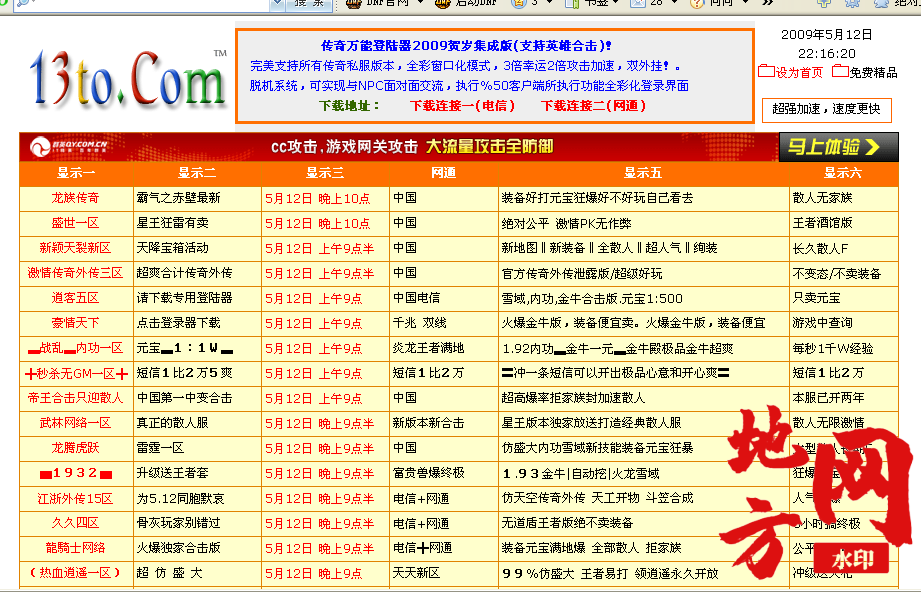This screenshot has width=921, height=592.
Task: Open the 帝王合击只迎散人 server link
Action: (75, 398)
